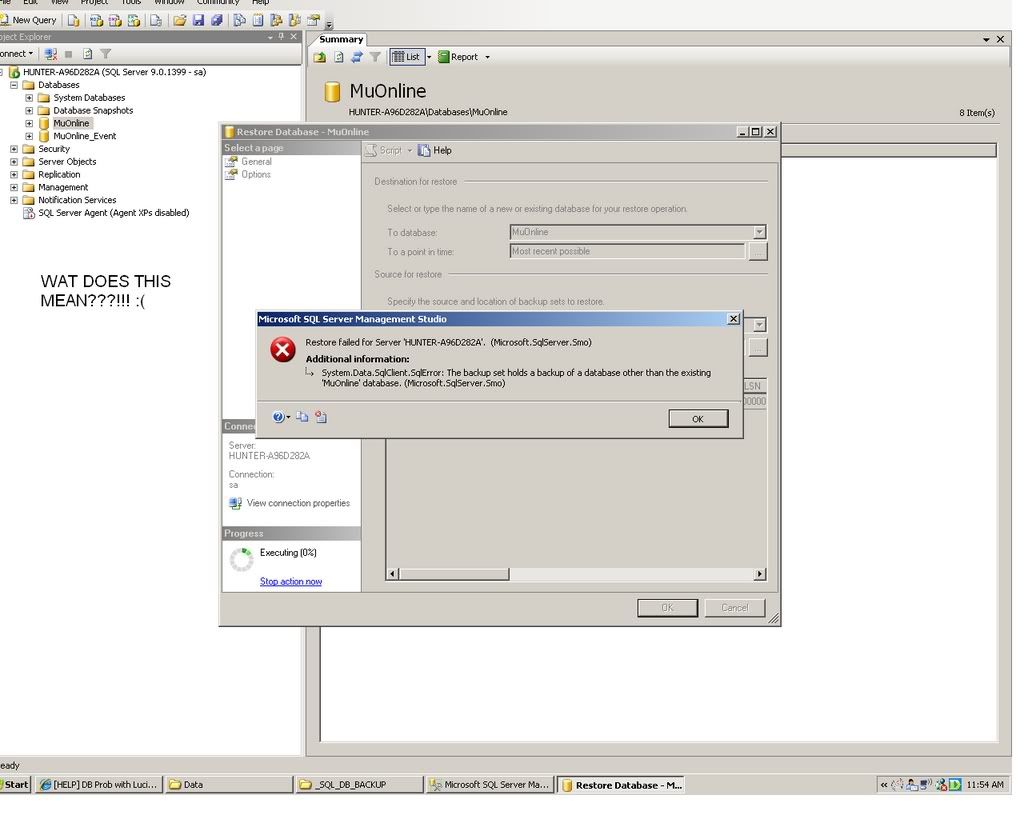
Task: Open the Report dropdown in Summary
Action: pyautogui.click(x=487, y=57)
